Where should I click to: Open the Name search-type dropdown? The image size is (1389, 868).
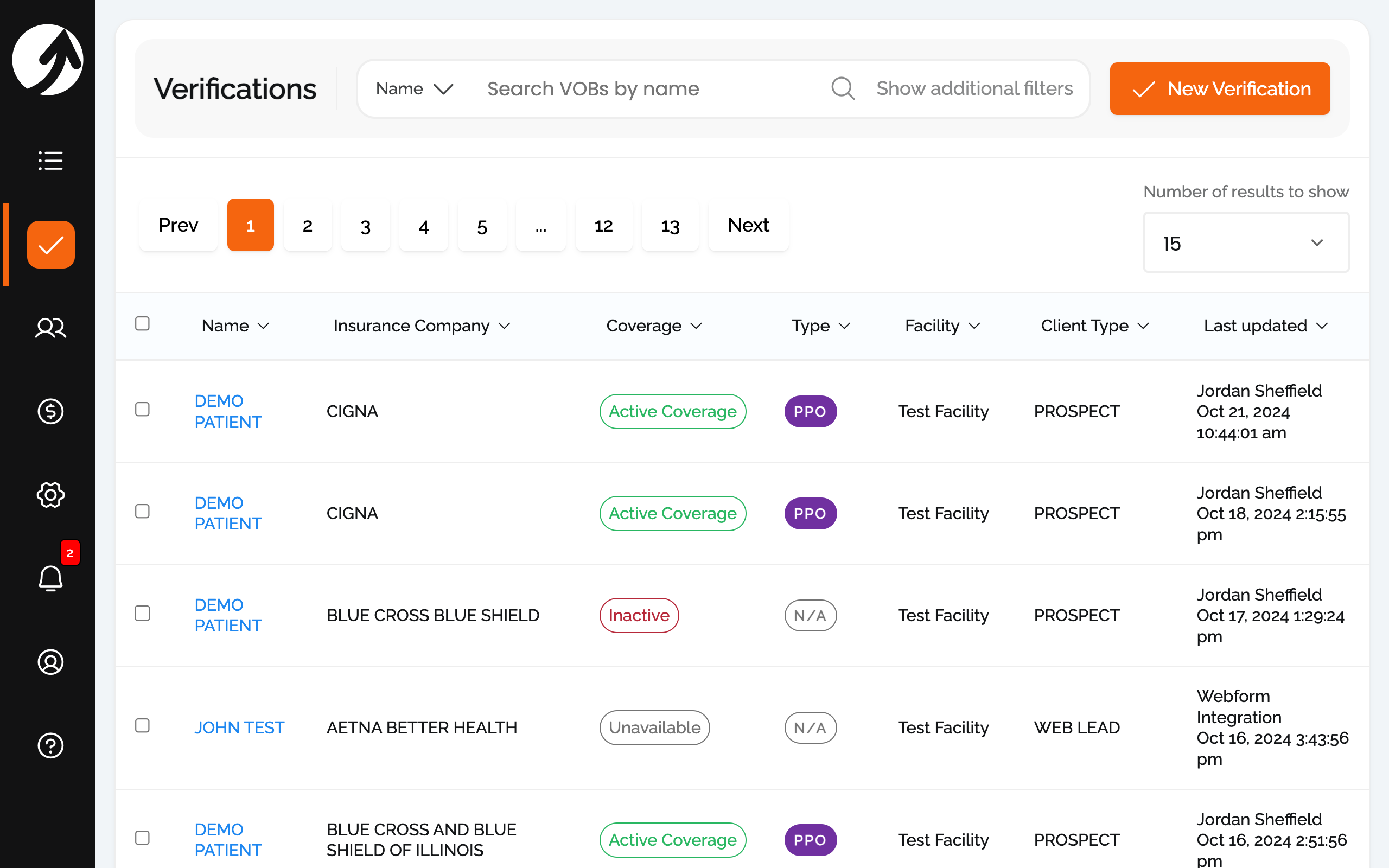point(414,88)
